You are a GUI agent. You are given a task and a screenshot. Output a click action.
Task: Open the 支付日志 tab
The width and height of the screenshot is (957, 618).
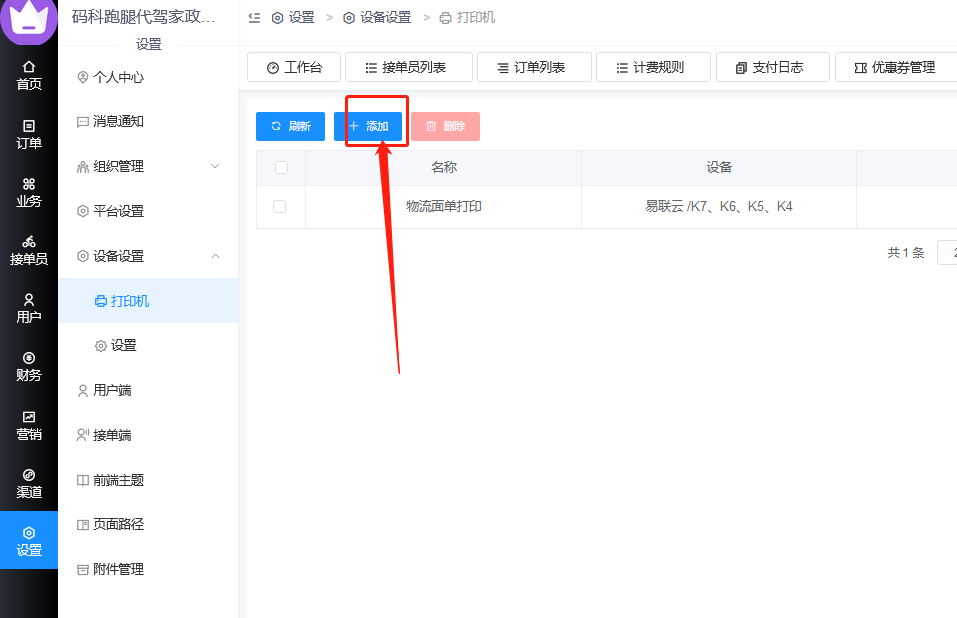tap(773, 67)
